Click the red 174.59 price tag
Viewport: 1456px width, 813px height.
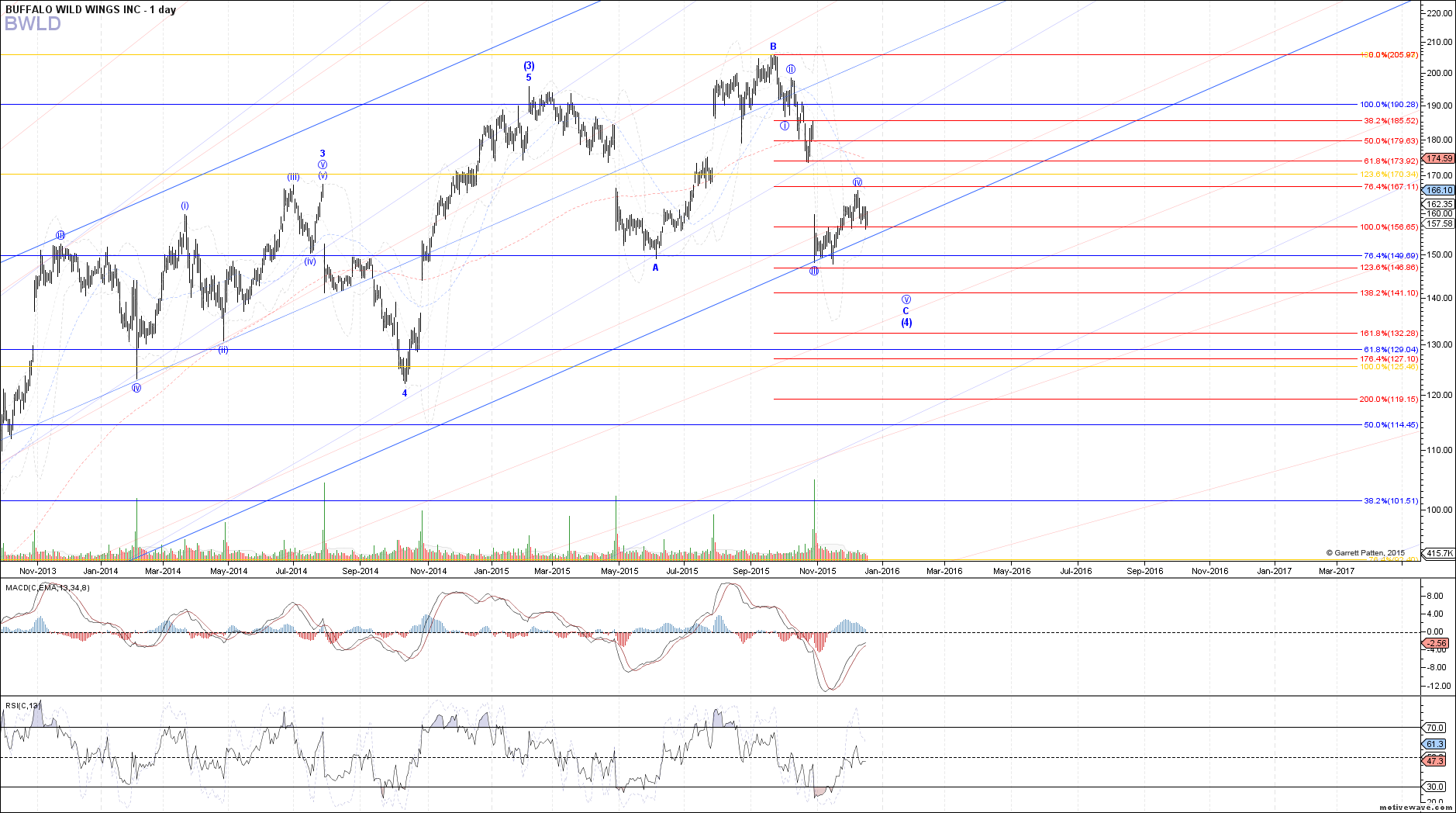pyautogui.click(x=1440, y=158)
